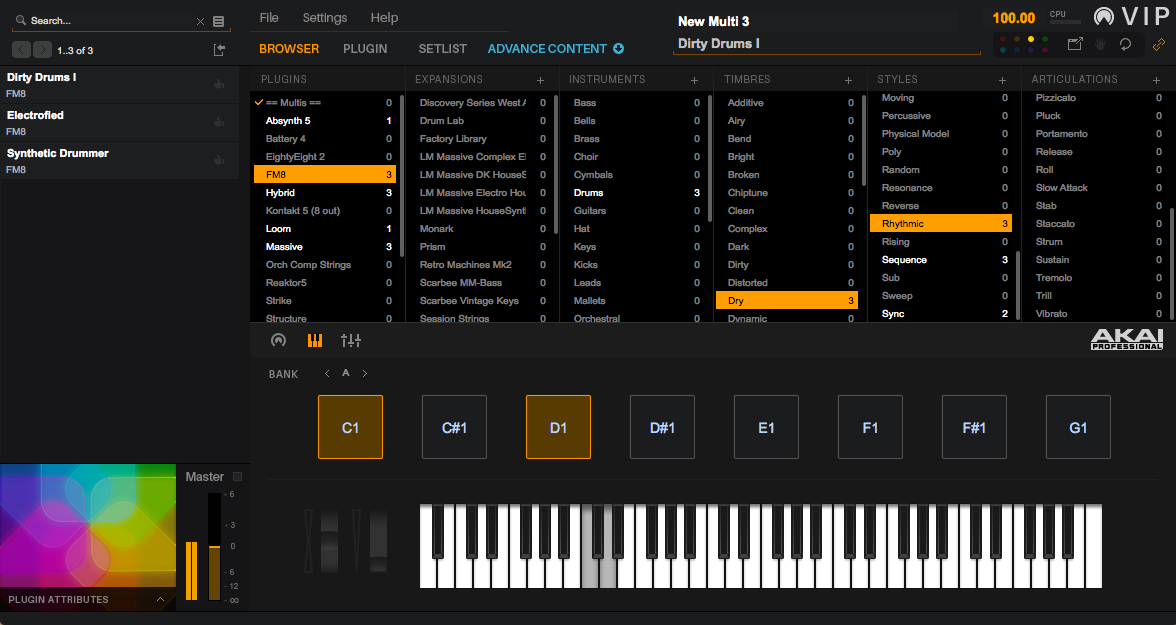Click the hand icon in top toolbar
This screenshot has height=625, width=1176.
pyautogui.click(x=1100, y=44)
